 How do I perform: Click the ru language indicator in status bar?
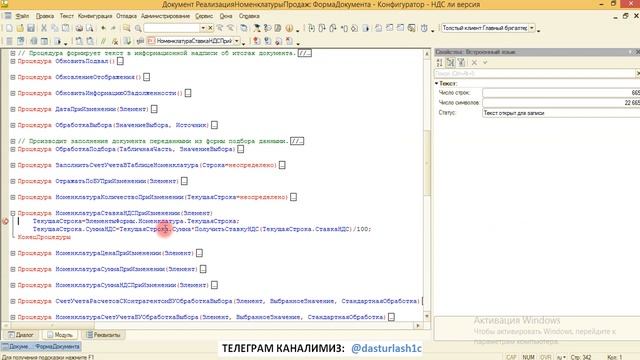click(562, 357)
